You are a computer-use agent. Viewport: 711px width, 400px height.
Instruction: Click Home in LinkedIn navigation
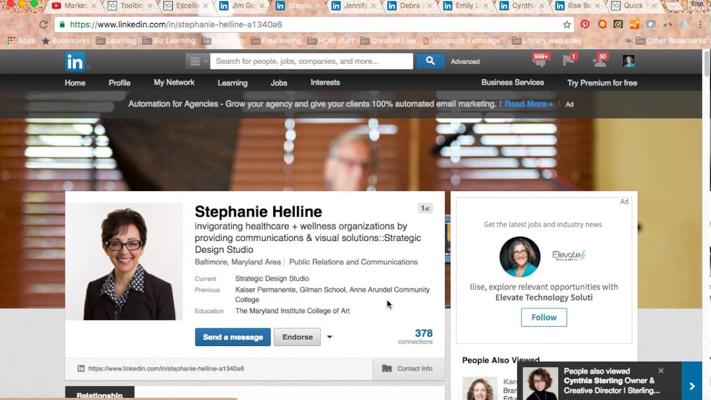75,83
